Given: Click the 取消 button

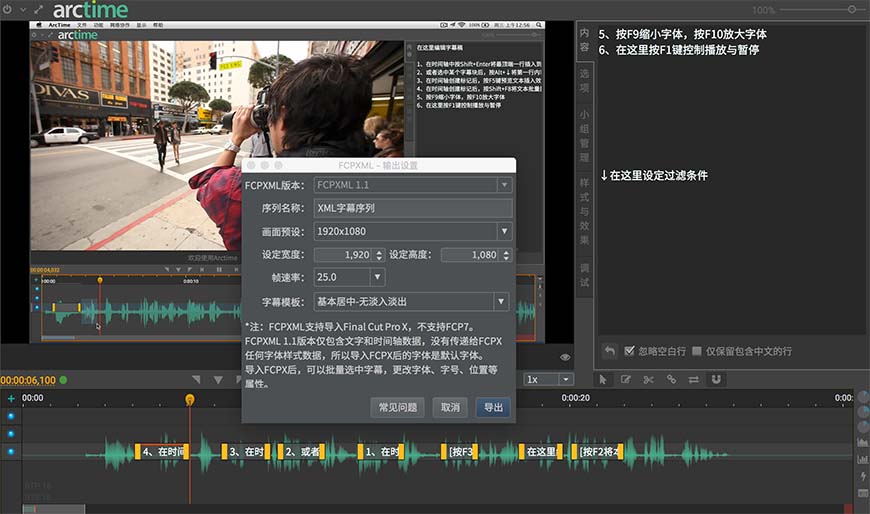Looking at the screenshot, I should [x=450, y=407].
